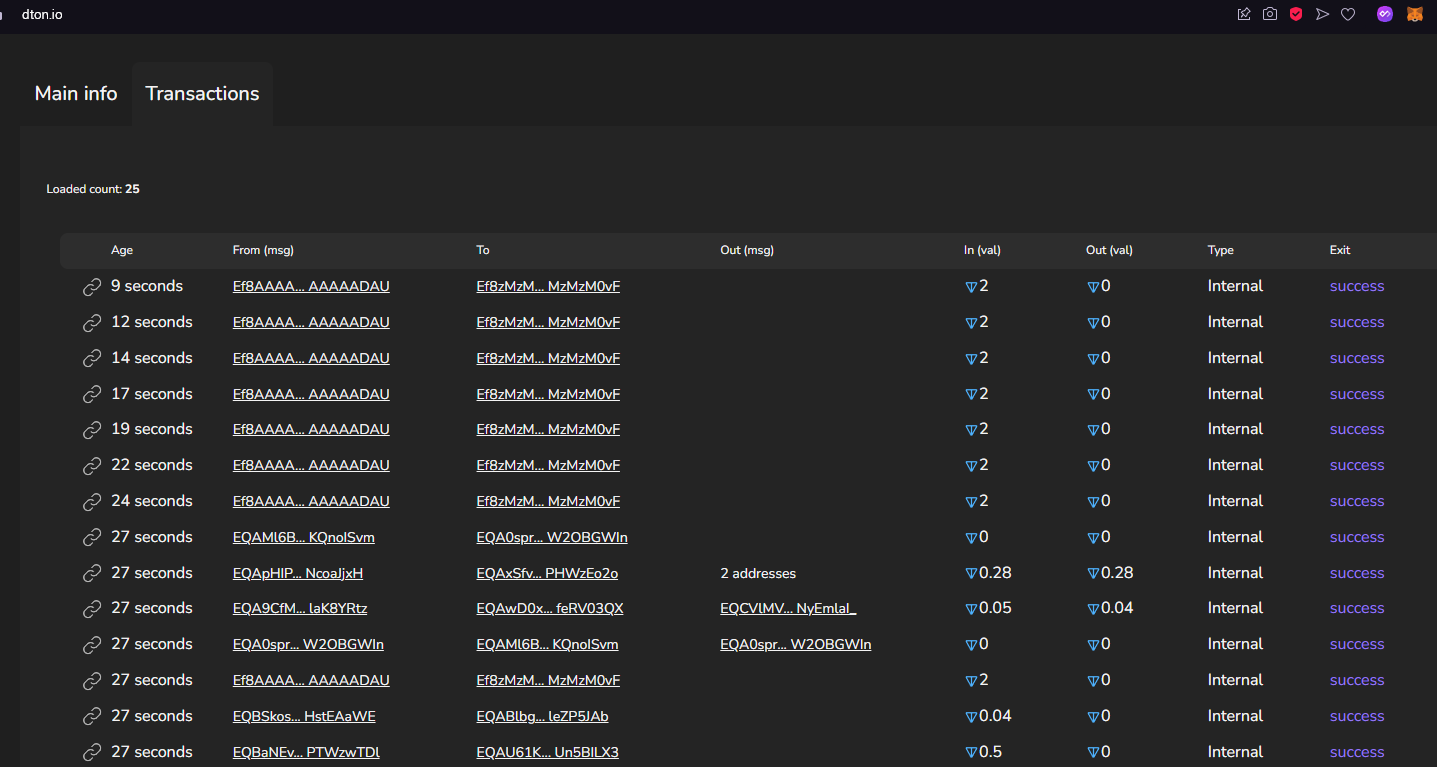
Task: Open chain link icon for 9 seconds transaction
Action: (x=92, y=287)
